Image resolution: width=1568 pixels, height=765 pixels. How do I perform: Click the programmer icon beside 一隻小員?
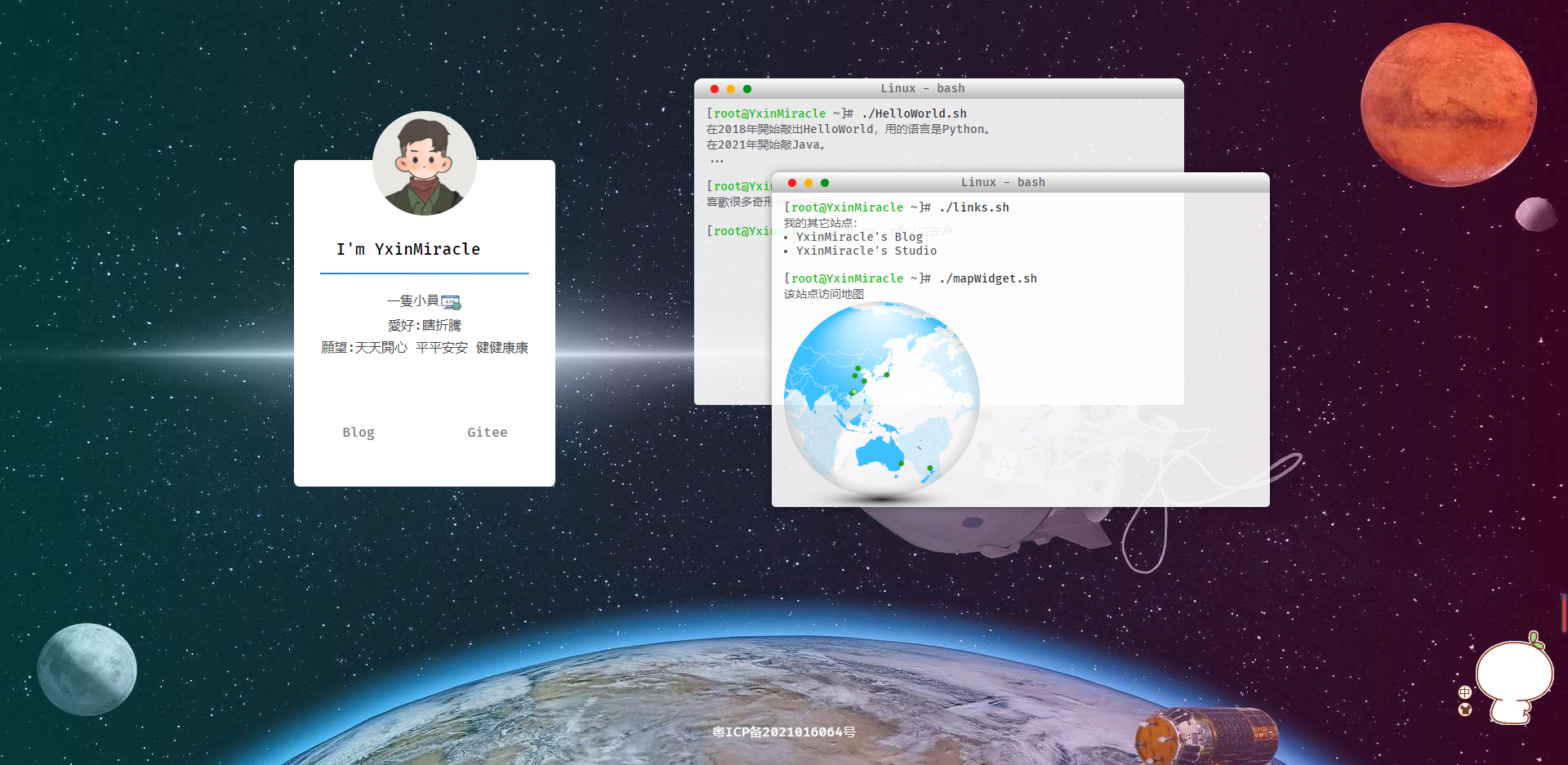[x=451, y=302]
